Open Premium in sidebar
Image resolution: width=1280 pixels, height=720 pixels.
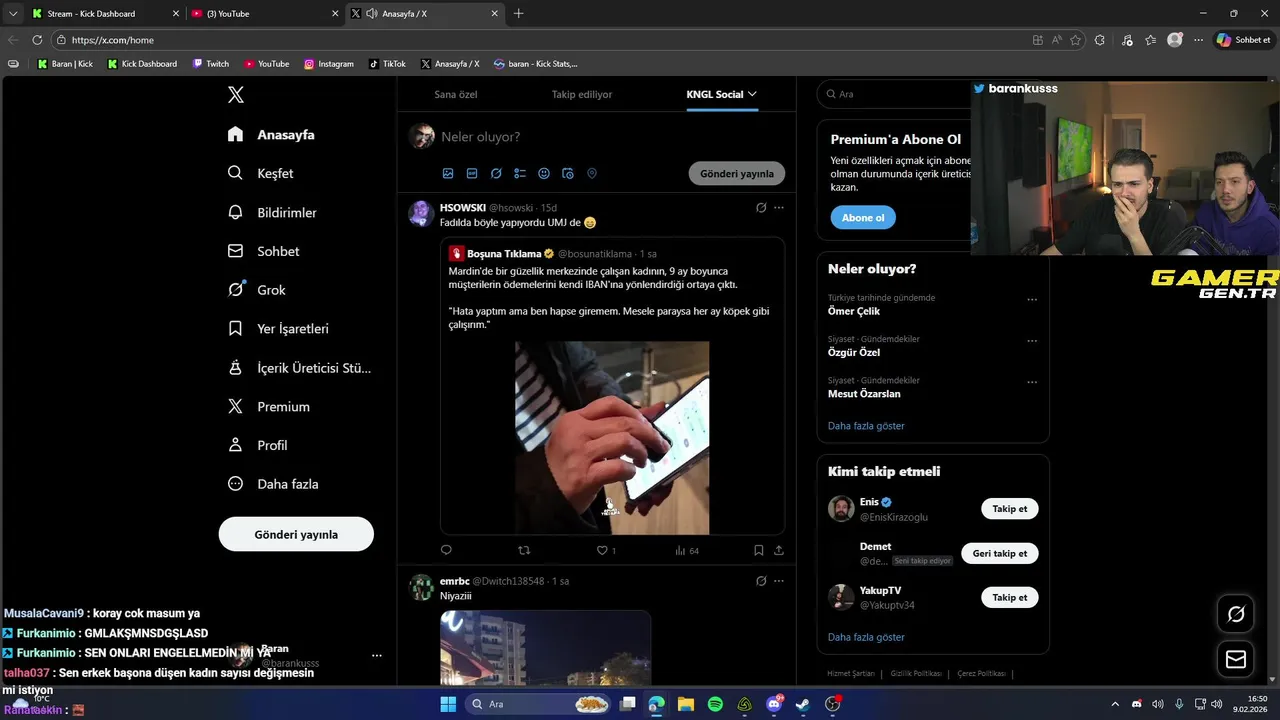coord(269,406)
